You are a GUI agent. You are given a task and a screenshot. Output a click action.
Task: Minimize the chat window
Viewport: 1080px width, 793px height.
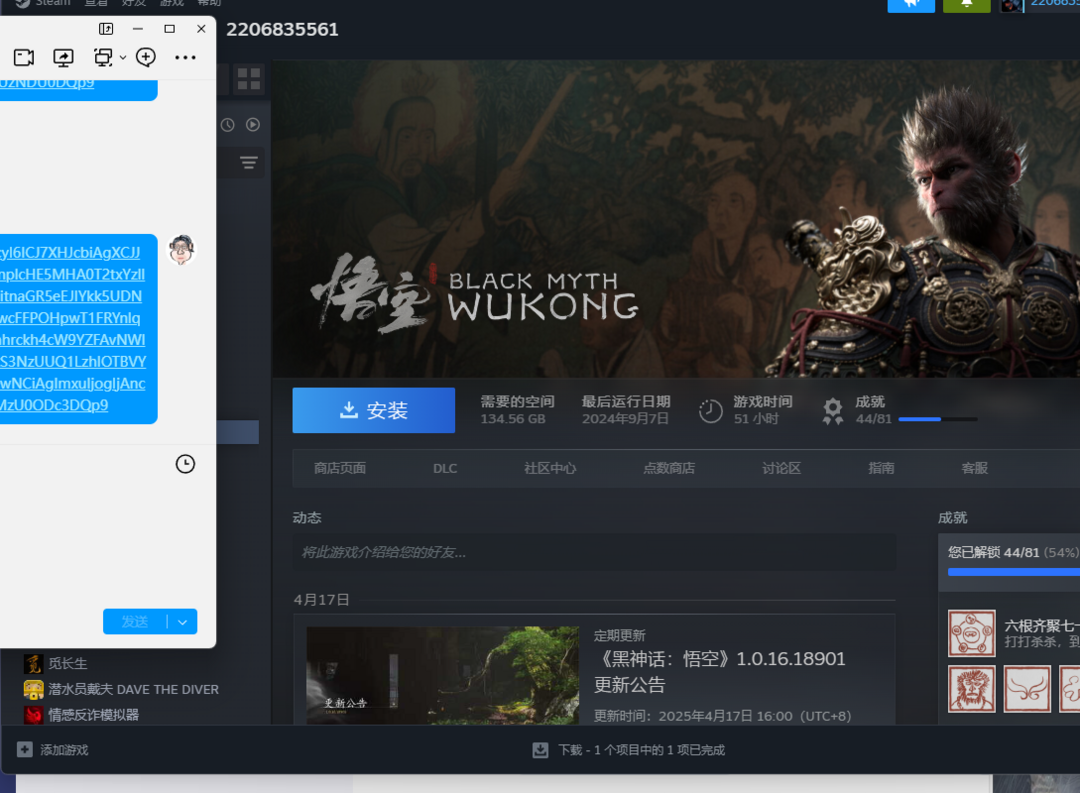[138, 29]
